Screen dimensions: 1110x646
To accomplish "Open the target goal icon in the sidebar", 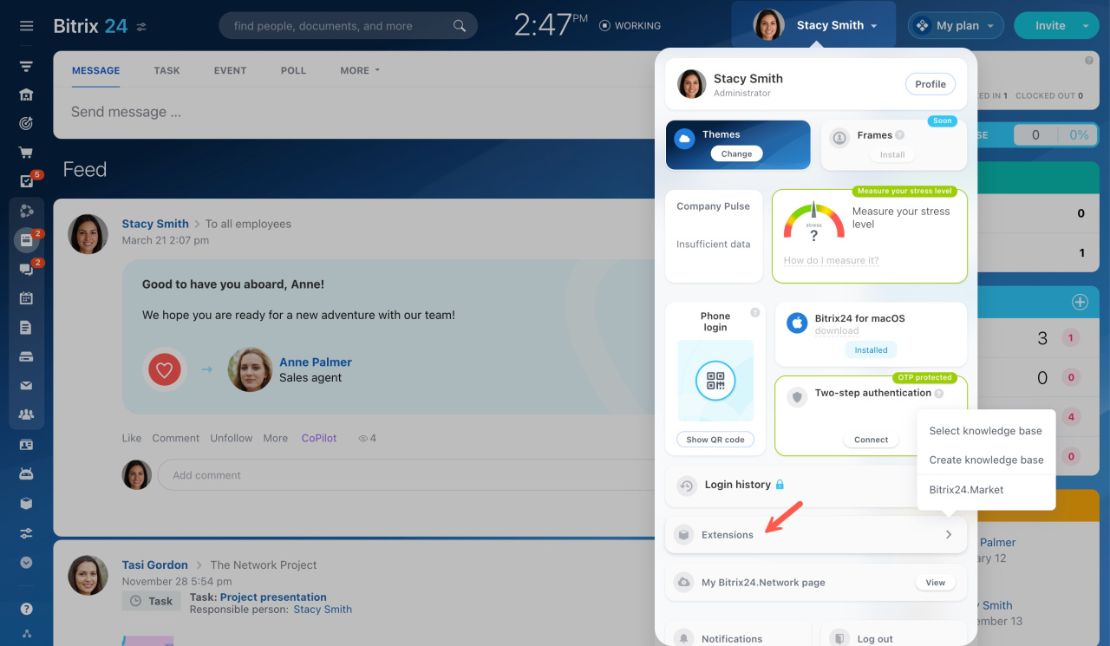I will 26,123.
